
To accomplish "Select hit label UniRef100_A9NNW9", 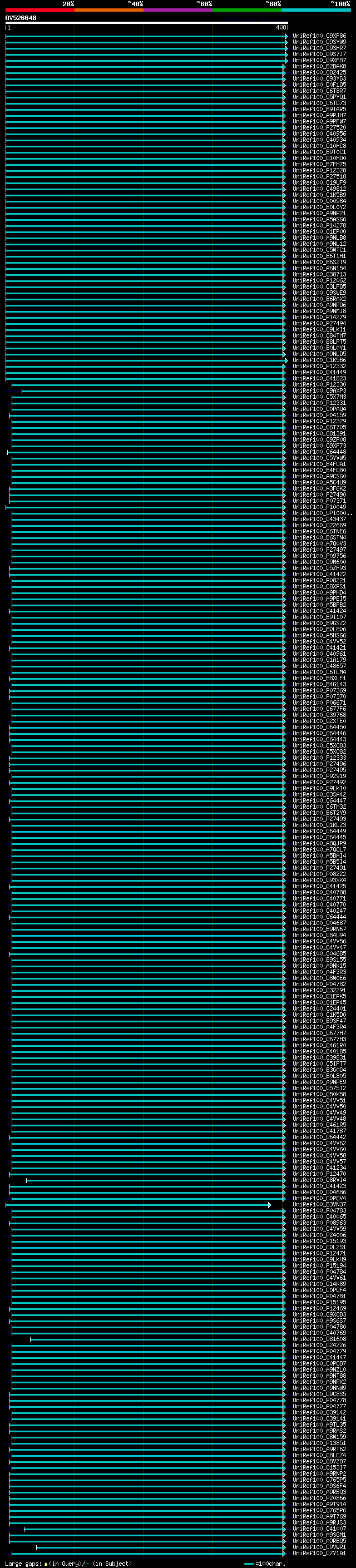I will pyautogui.click(x=319, y=1388).
